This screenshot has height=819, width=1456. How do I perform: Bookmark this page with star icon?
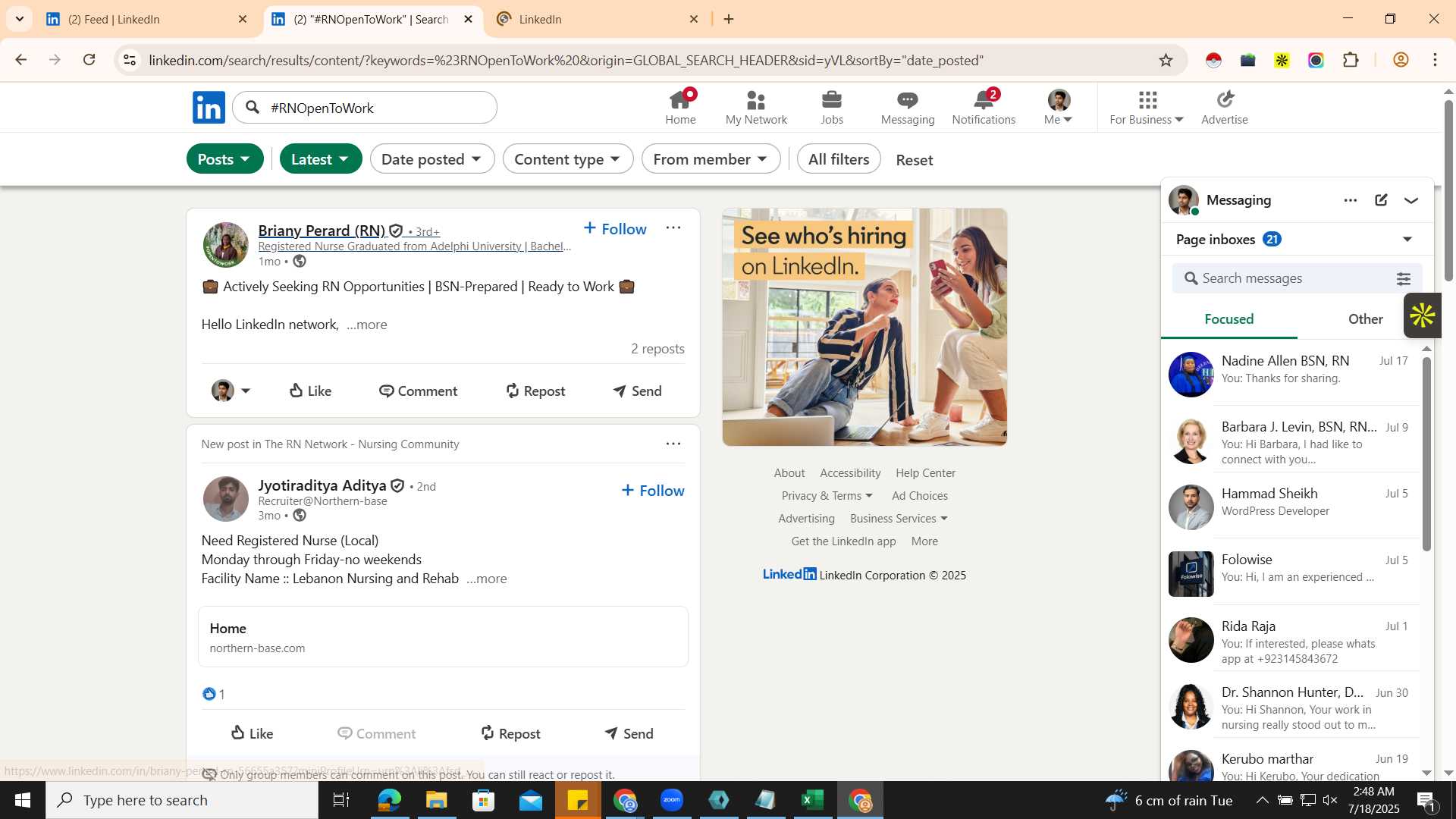pyautogui.click(x=1166, y=60)
